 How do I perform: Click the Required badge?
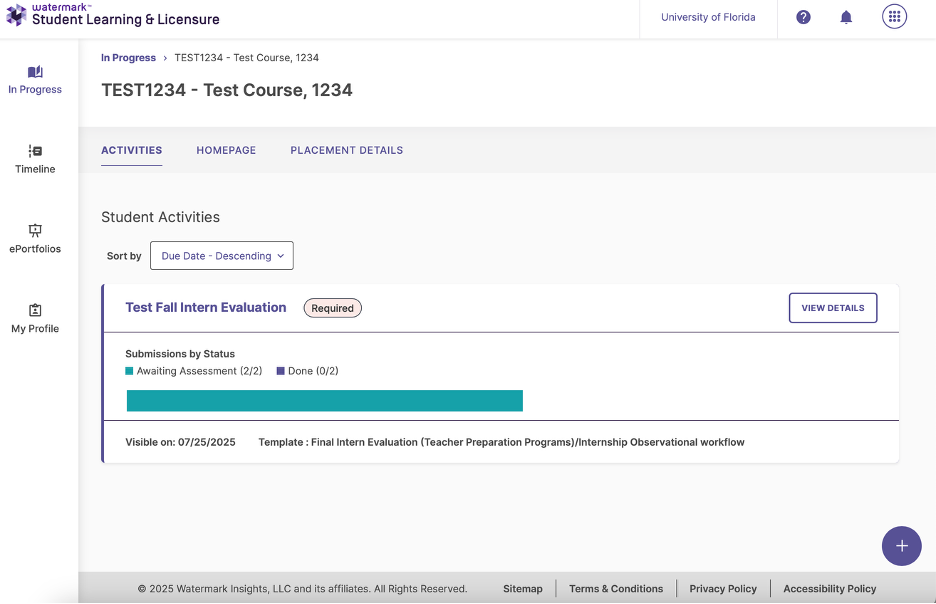[332, 308]
